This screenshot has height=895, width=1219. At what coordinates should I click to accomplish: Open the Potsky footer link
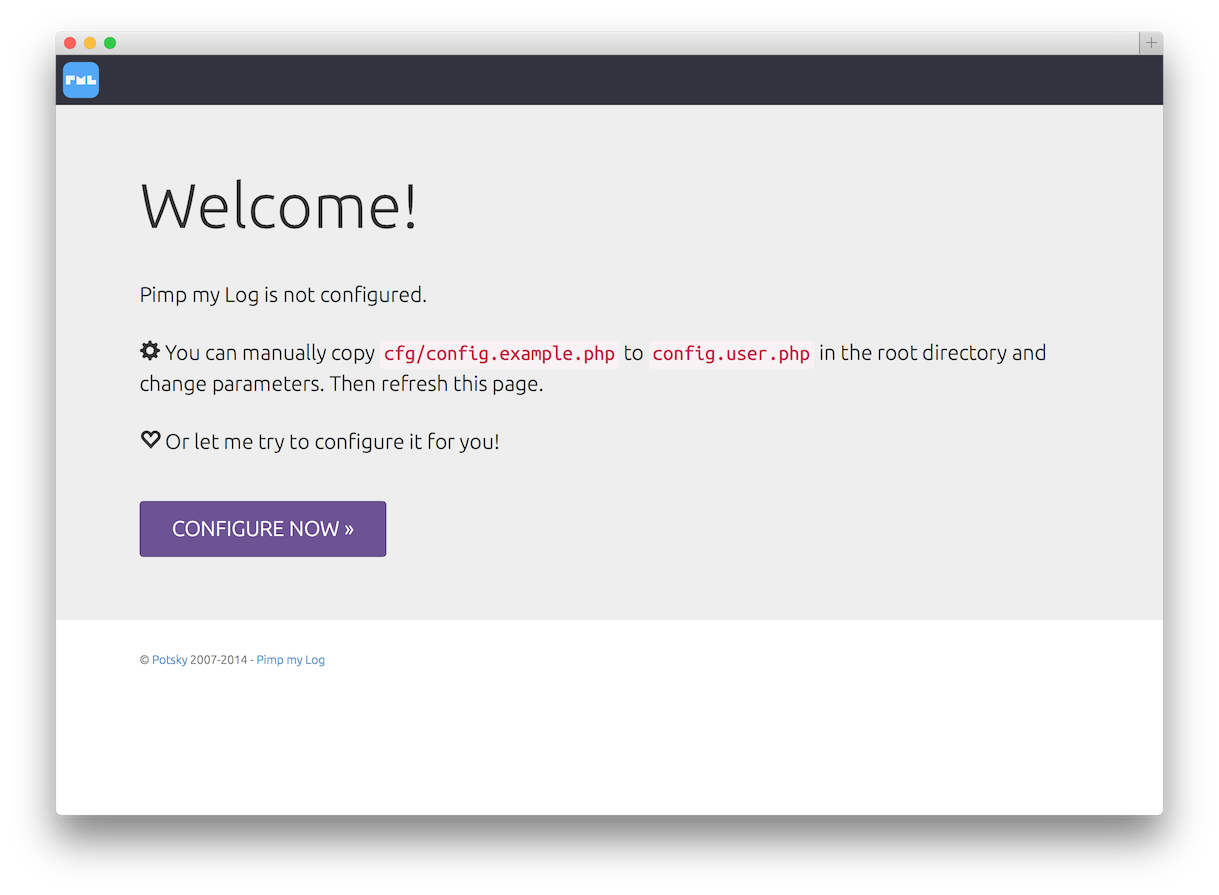tap(169, 660)
